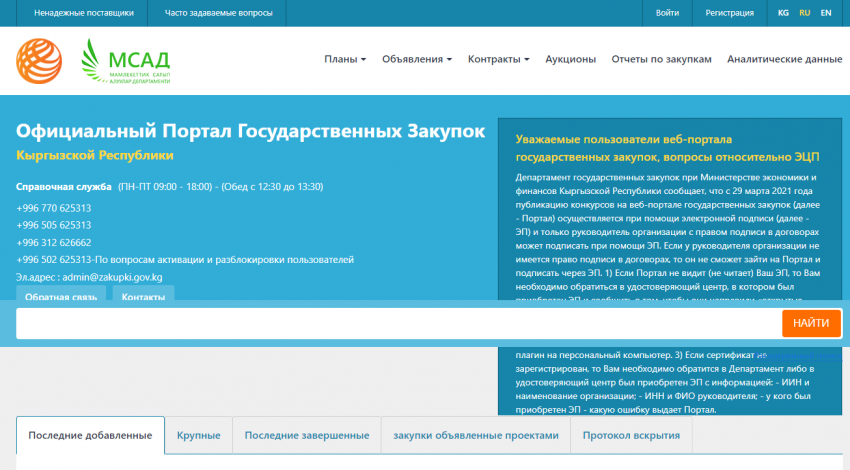Switch language to KG
850x470 pixels.
[x=783, y=13]
